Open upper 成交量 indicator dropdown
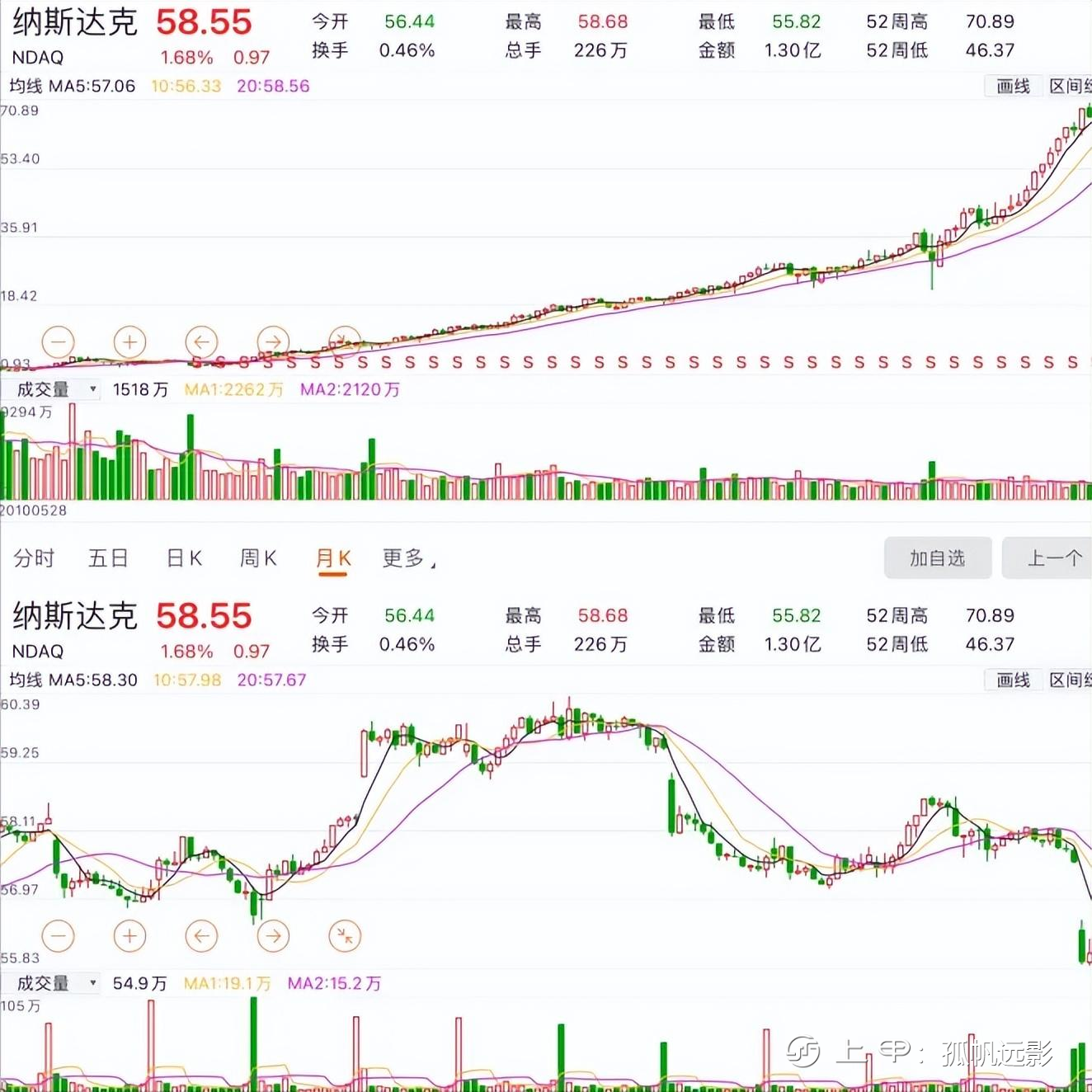Image resolution: width=1092 pixels, height=1092 pixels. pyautogui.click(x=51, y=389)
